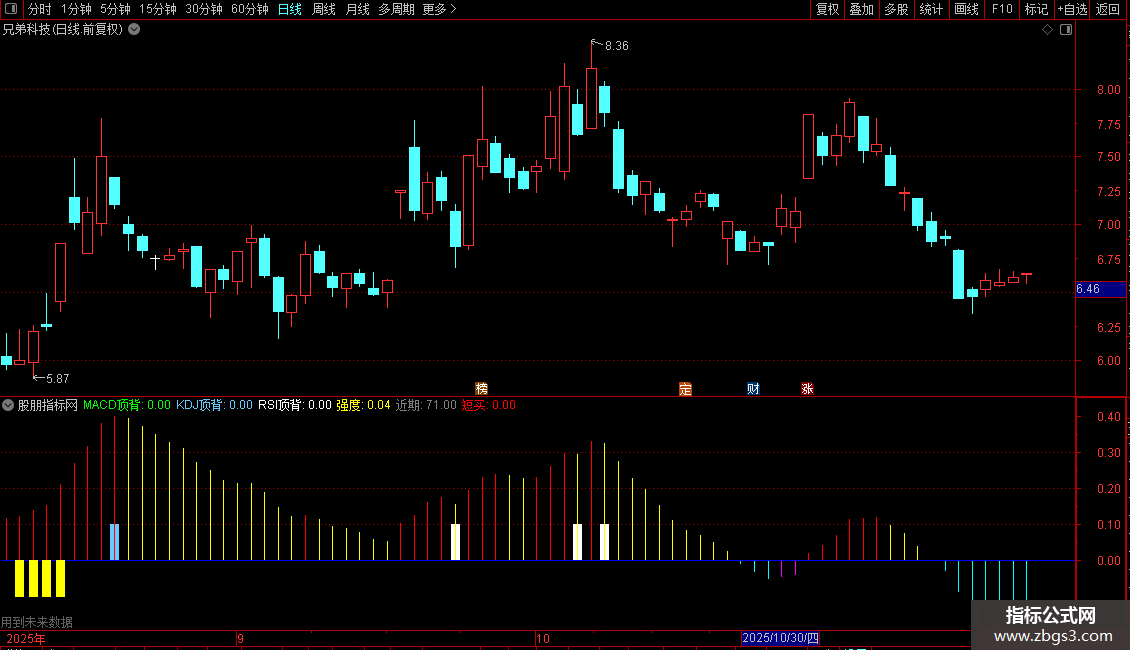Select the 30分钟 period tab

coord(204,9)
